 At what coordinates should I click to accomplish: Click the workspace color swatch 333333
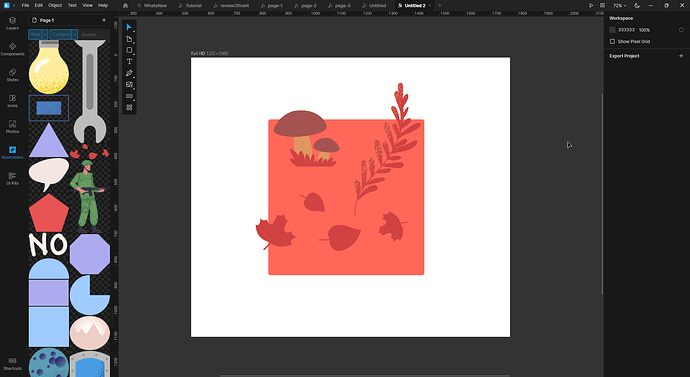click(x=612, y=30)
